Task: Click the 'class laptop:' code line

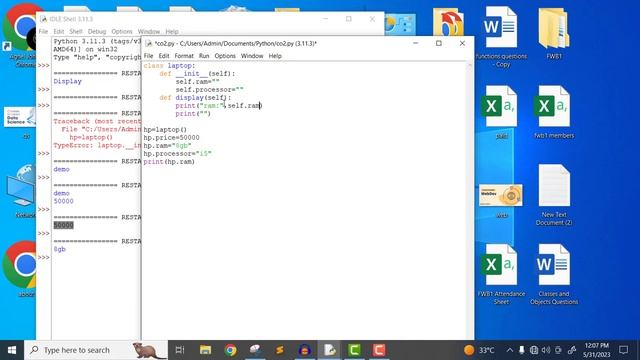Action: point(169,66)
